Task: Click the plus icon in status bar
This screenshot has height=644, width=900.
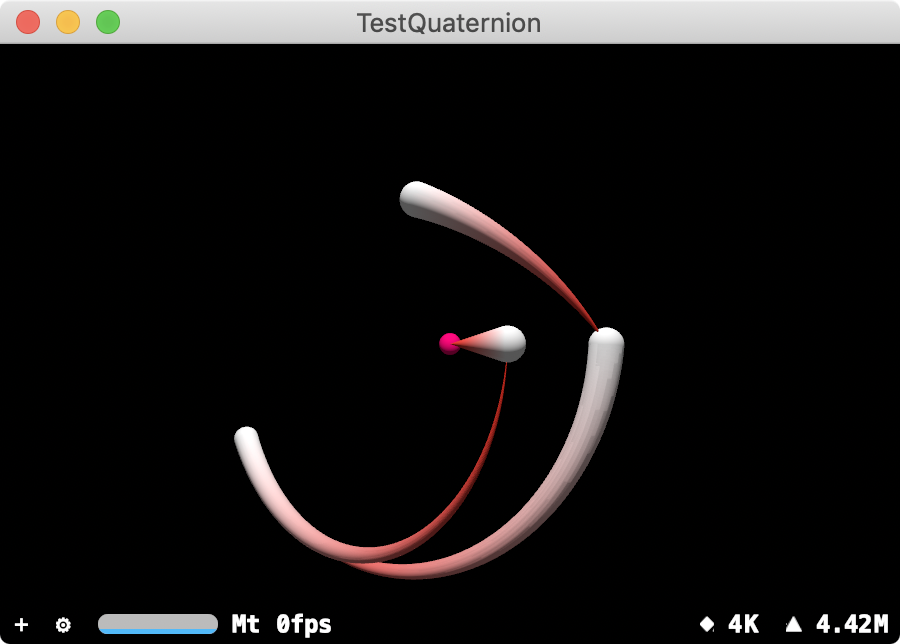Action: click(21, 624)
